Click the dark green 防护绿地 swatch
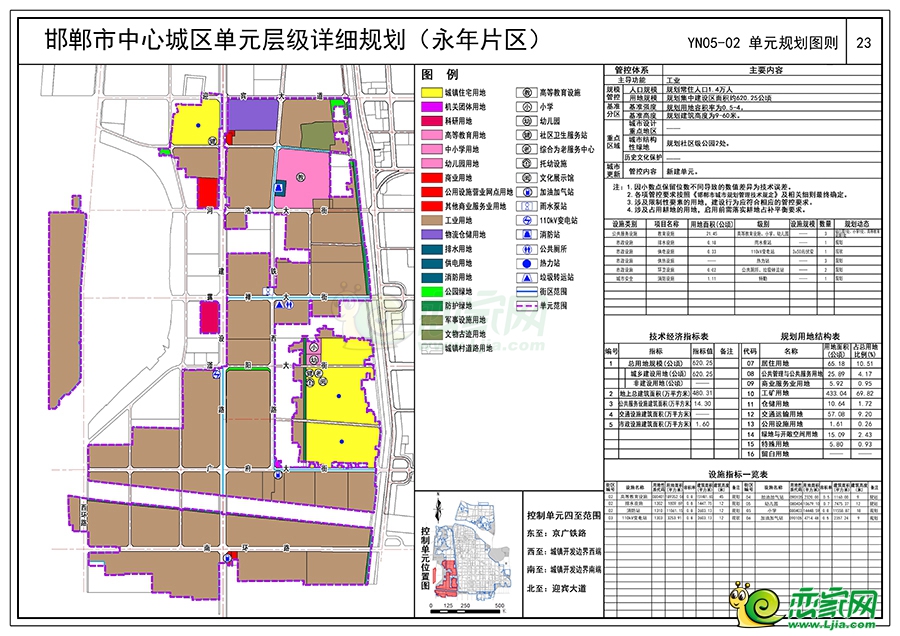Viewport: 900px width, 636px height. [x=431, y=306]
